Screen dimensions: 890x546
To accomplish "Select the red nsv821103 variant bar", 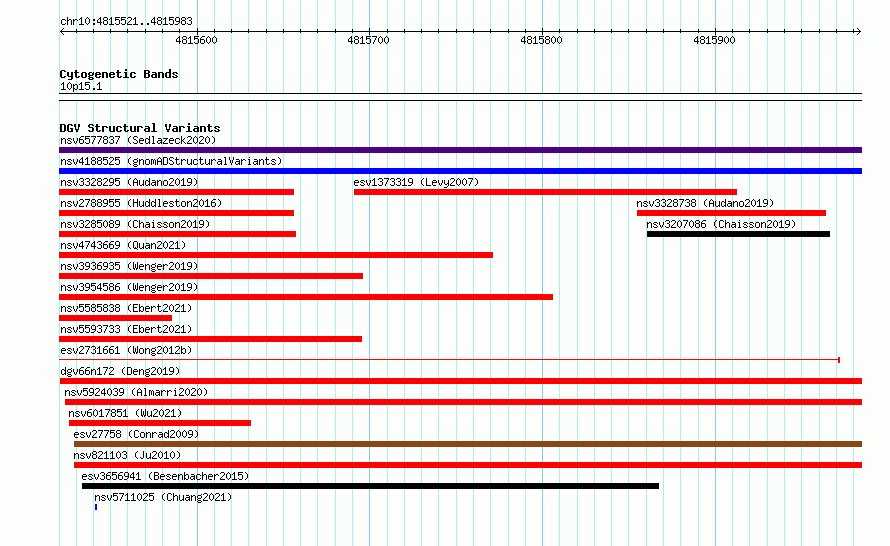I will (x=468, y=465).
